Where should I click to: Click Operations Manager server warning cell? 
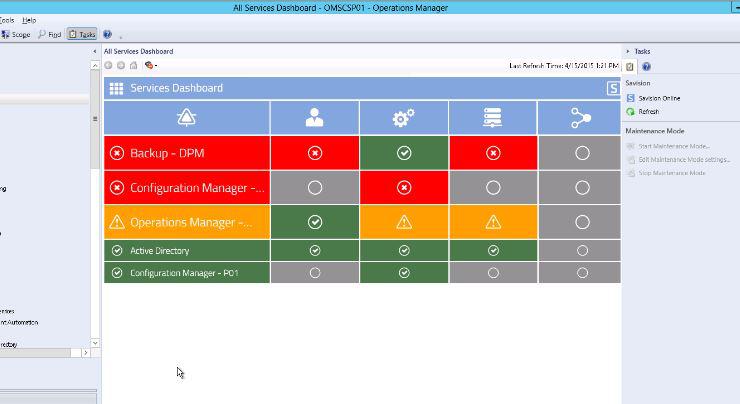pyautogui.click(x=493, y=222)
